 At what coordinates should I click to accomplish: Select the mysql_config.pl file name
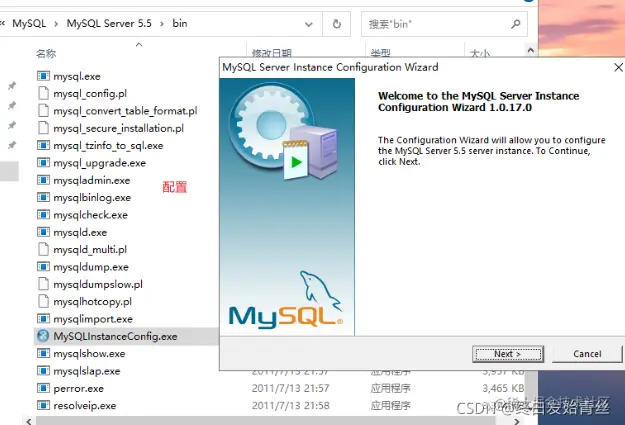tap(90, 94)
